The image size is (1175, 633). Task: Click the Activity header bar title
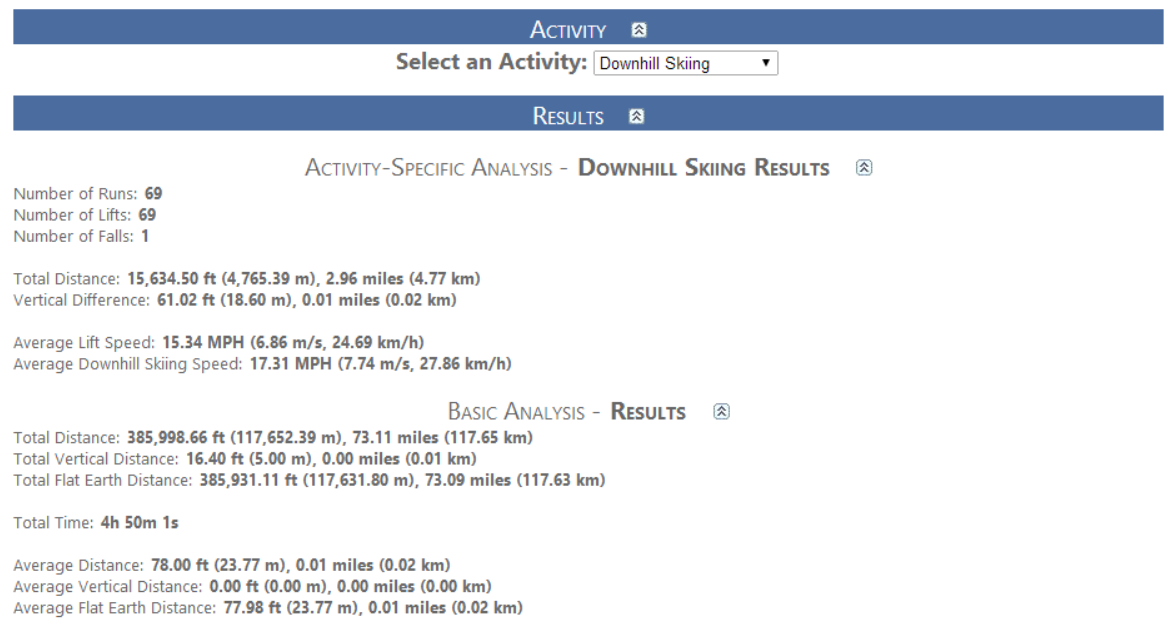[x=567, y=30]
